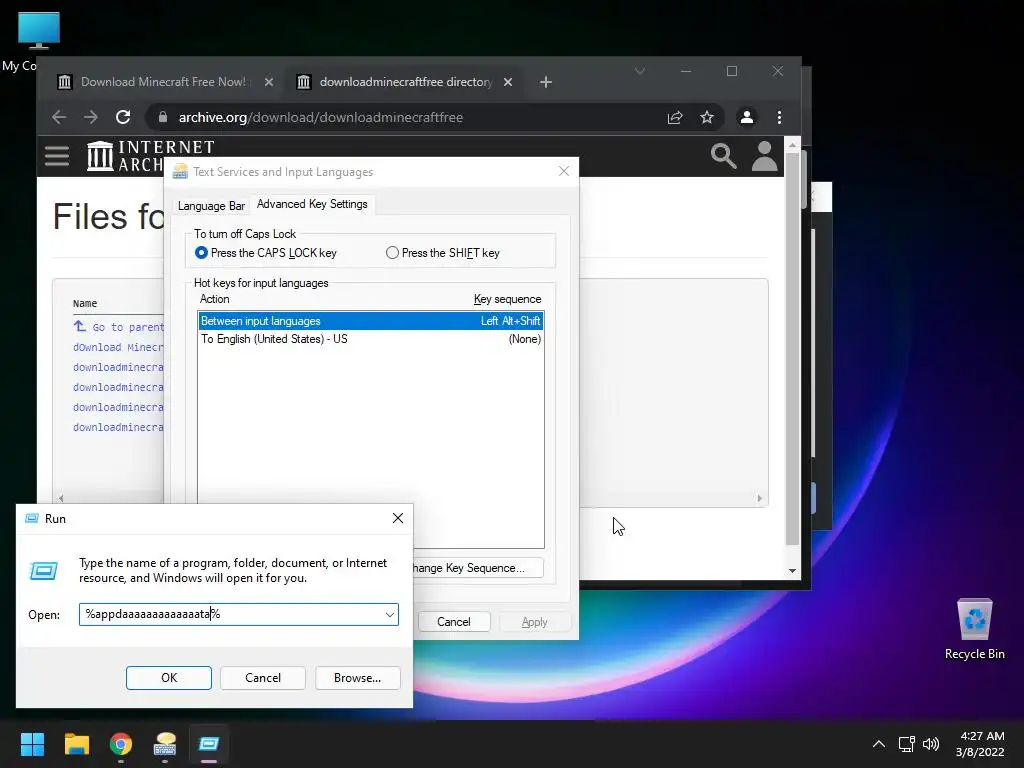Select the Advanced Key Settings tab
Image resolution: width=1024 pixels, height=768 pixels.
[312, 204]
